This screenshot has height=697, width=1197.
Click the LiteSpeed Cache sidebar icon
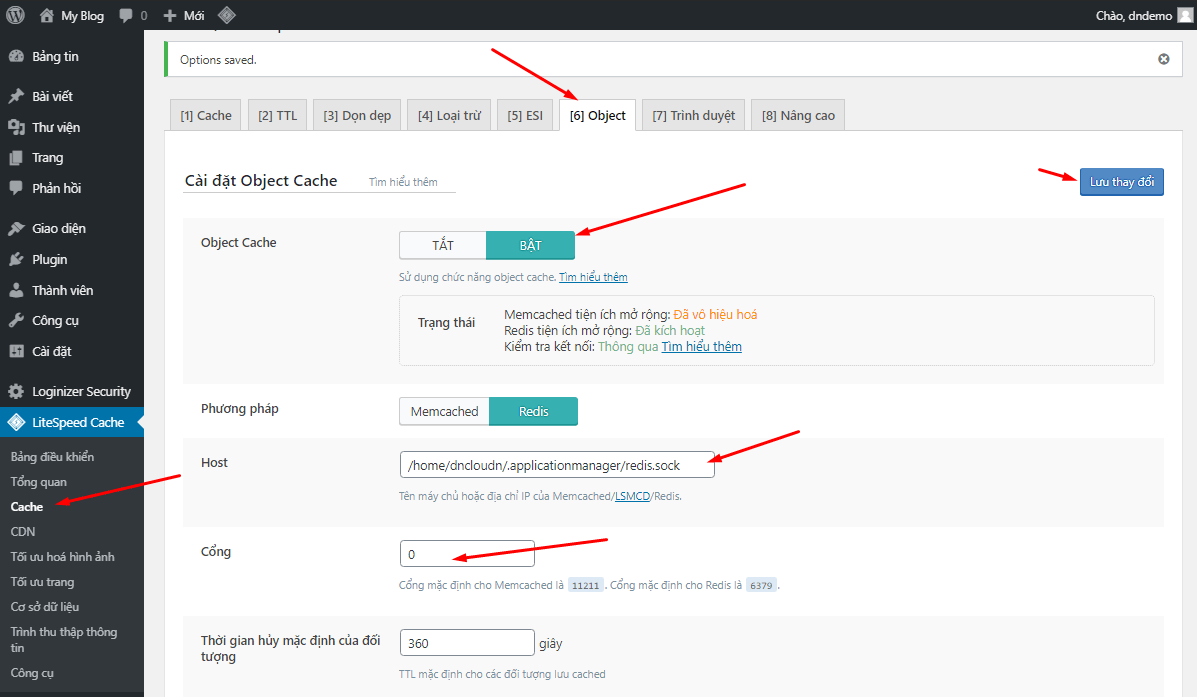[16, 422]
